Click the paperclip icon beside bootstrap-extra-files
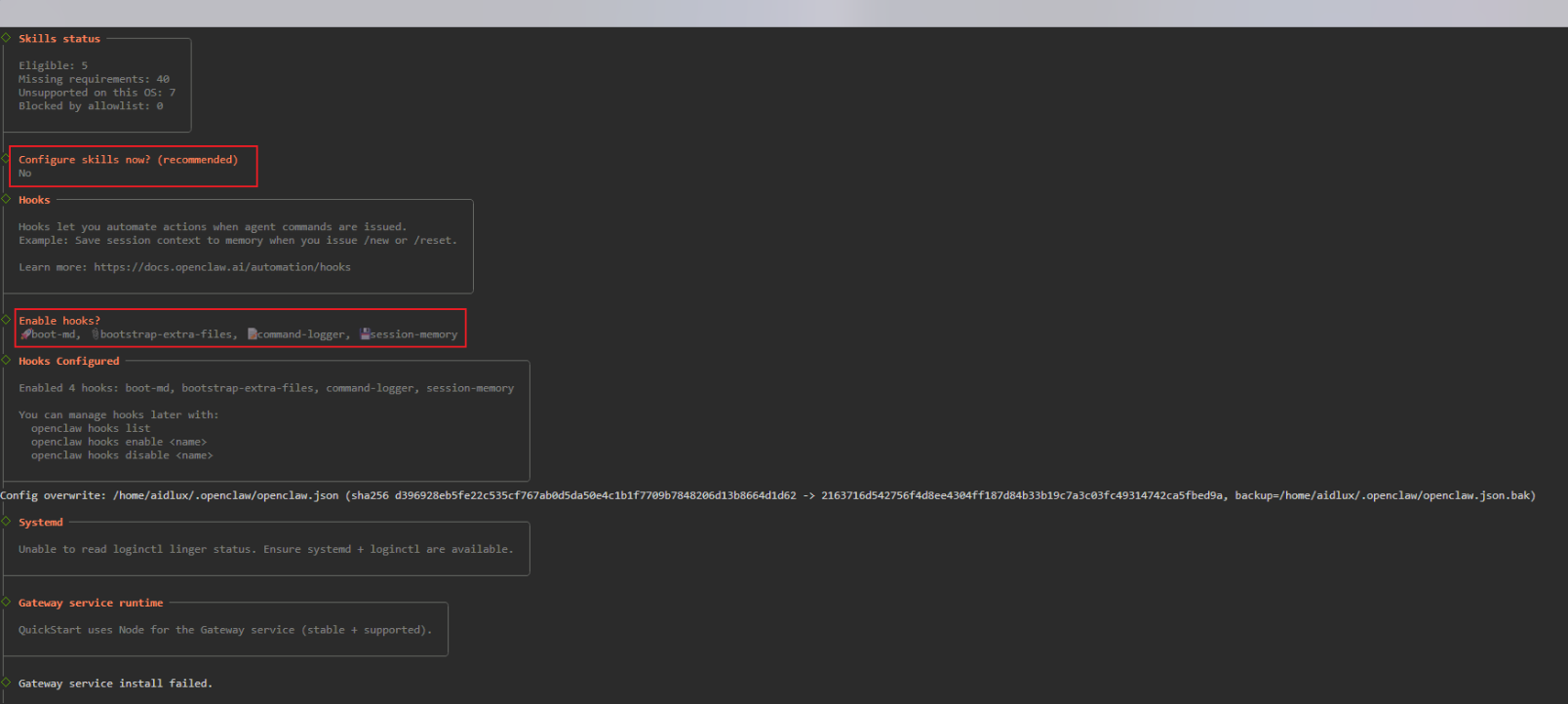This screenshot has width=1568, height=704. 96,334
